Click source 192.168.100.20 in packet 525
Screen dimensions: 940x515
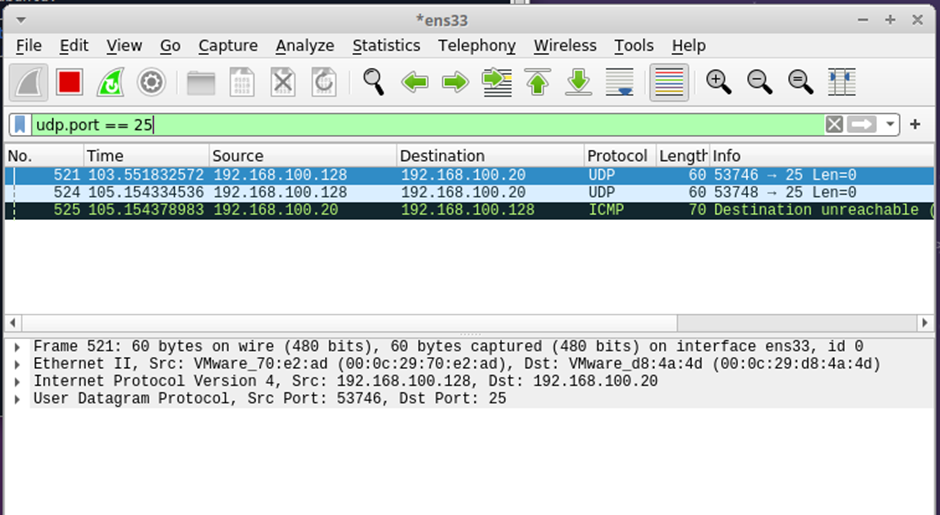(276, 210)
